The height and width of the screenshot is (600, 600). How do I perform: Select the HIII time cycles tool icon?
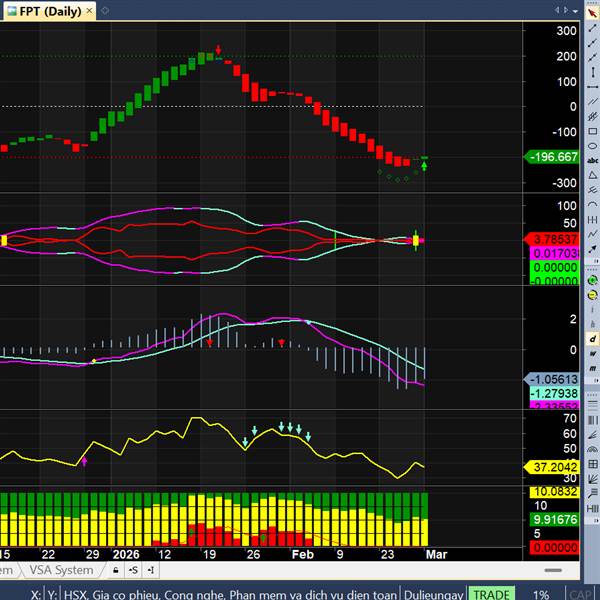(x=592, y=508)
